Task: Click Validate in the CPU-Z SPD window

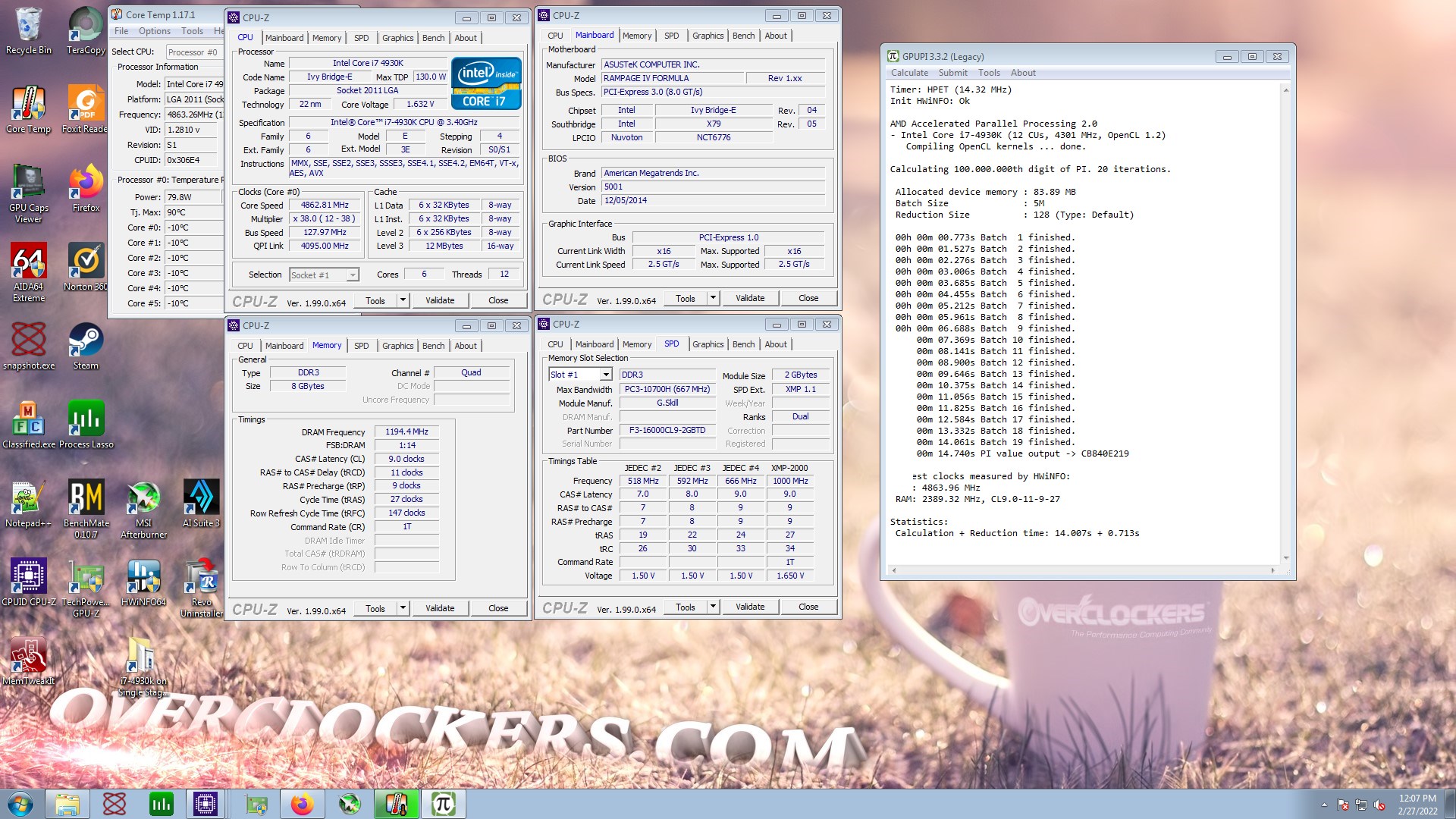Action: 750,607
